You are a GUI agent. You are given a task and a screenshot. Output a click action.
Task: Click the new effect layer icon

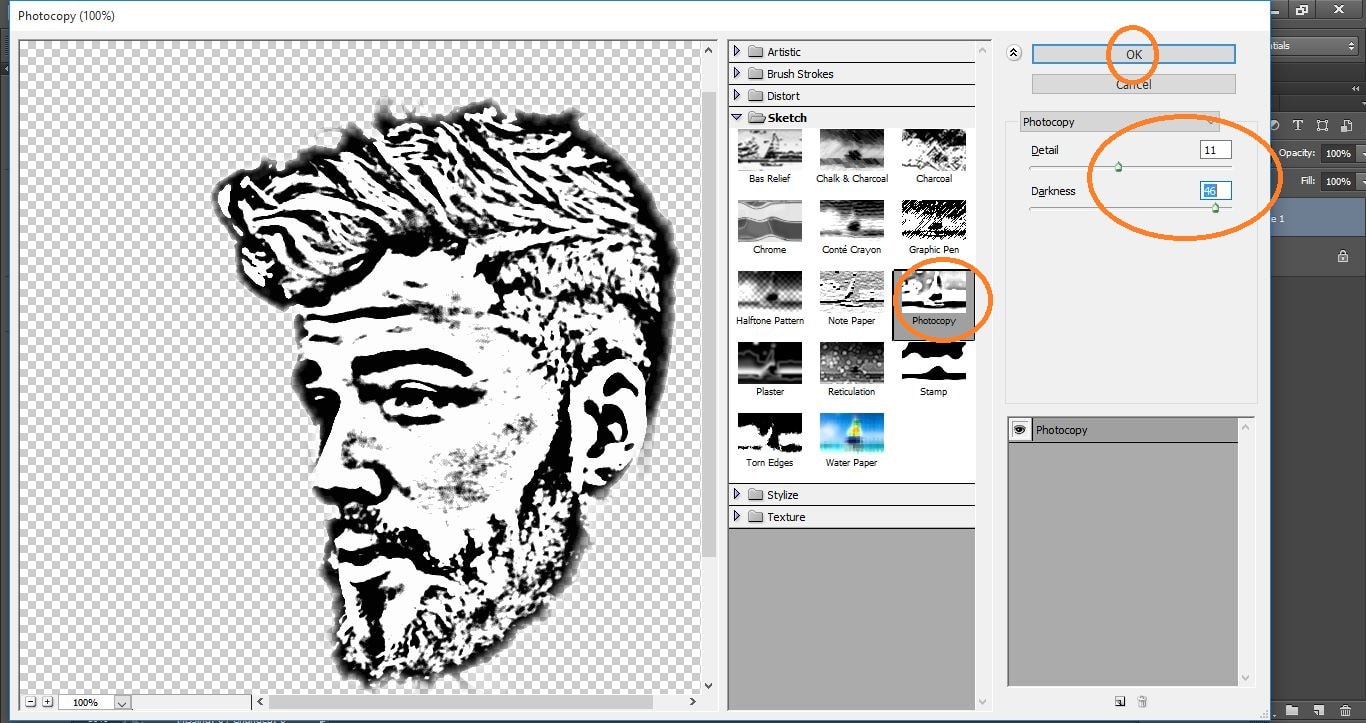pos(1120,702)
